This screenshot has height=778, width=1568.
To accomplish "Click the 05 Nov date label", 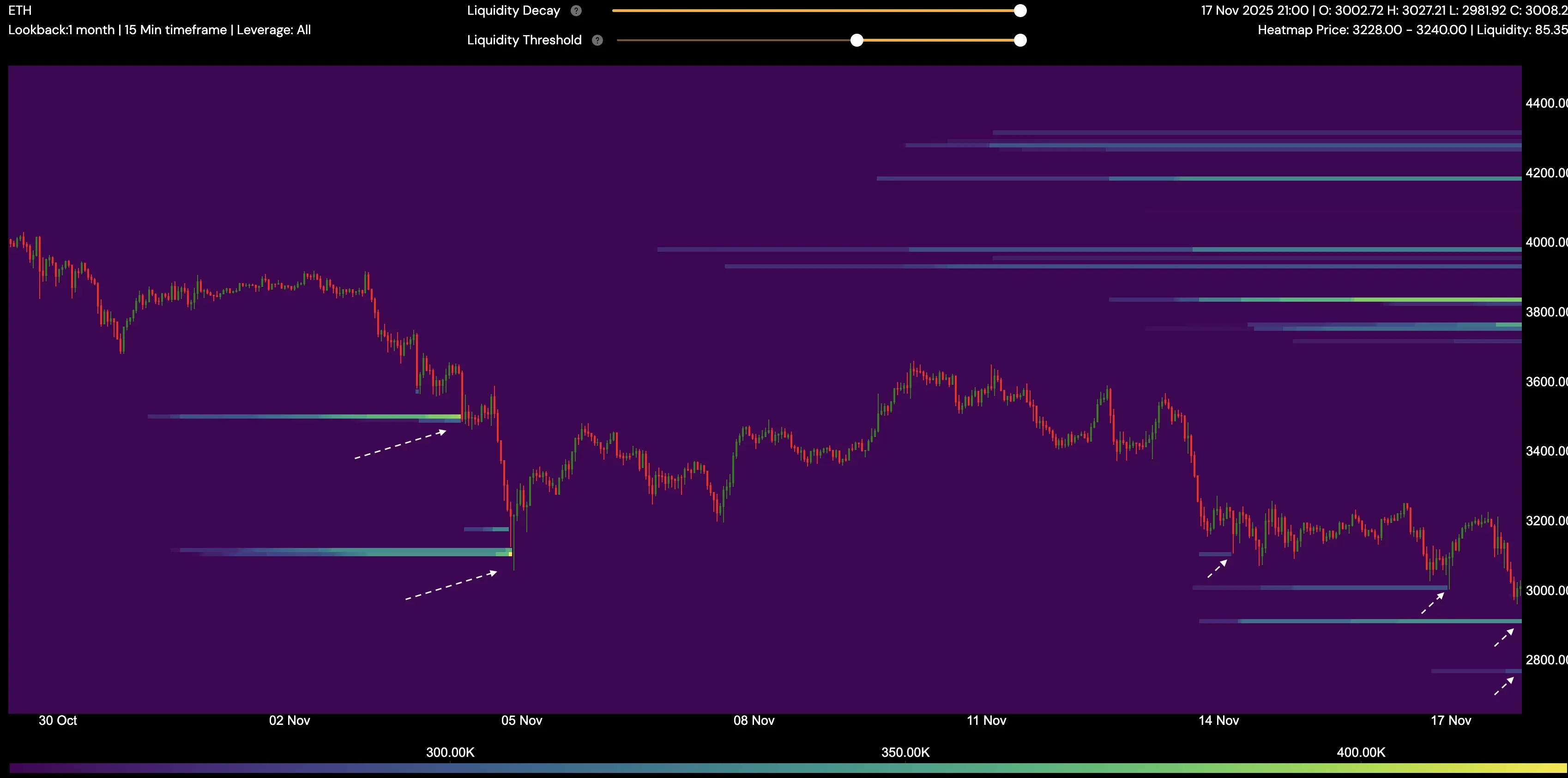I will tap(521, 720).
